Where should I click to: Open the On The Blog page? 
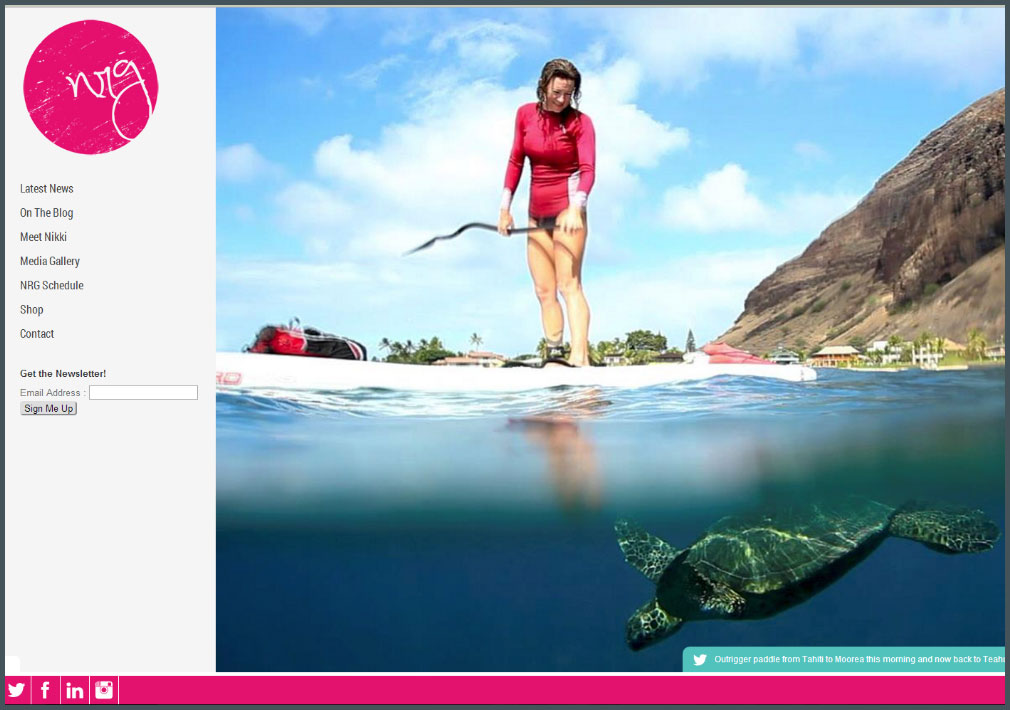point(46,213)
